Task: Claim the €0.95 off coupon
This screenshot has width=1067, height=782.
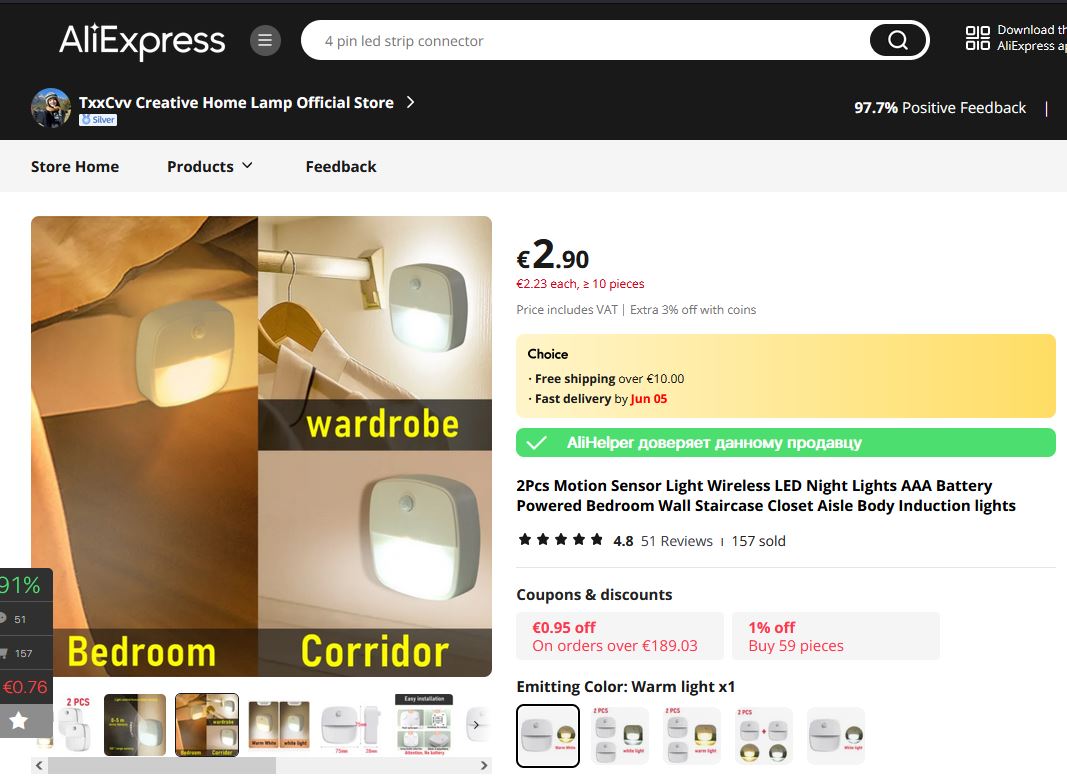Action: click(x=619, y=636)
